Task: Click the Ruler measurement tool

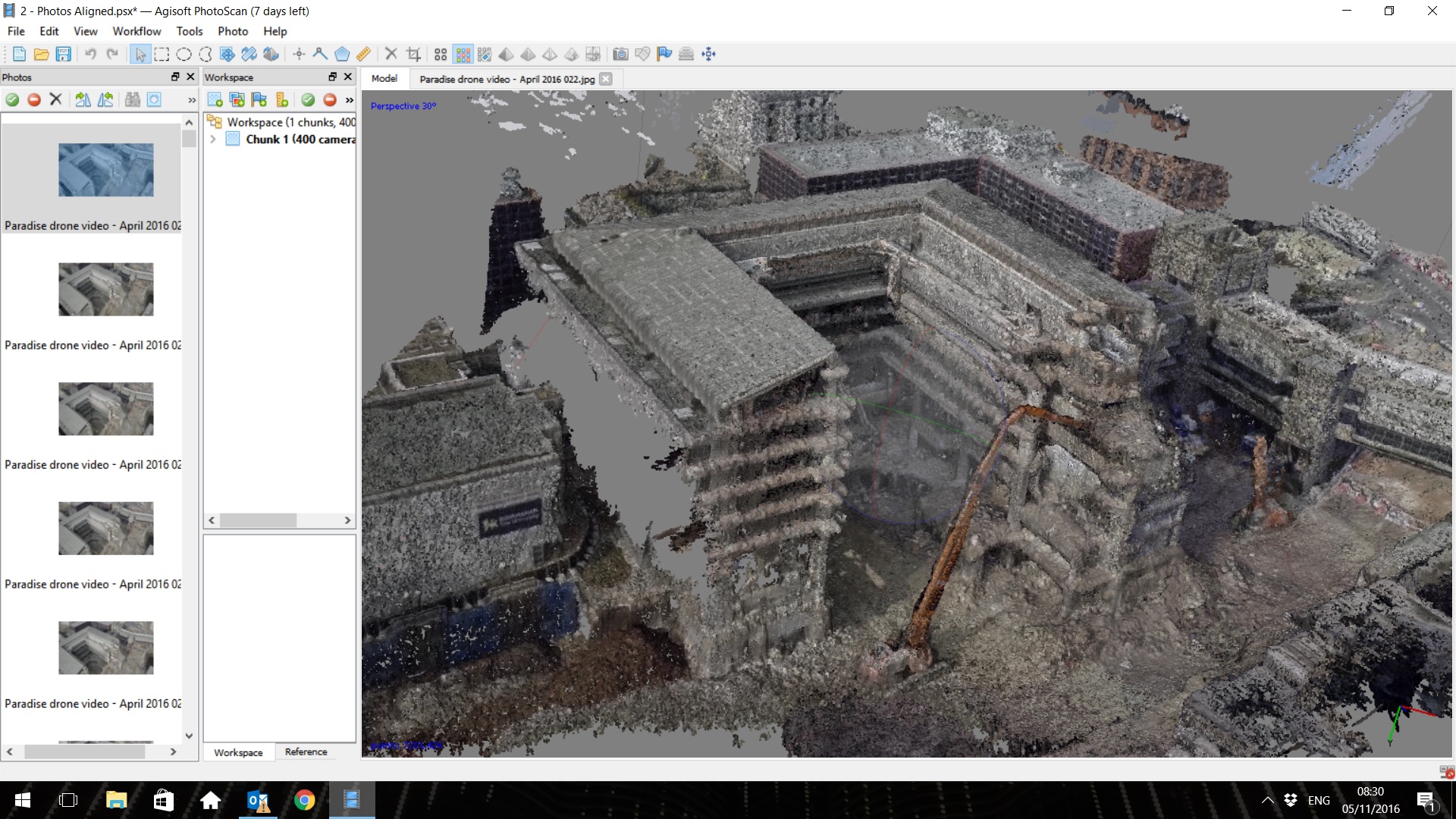Action: 363,54
